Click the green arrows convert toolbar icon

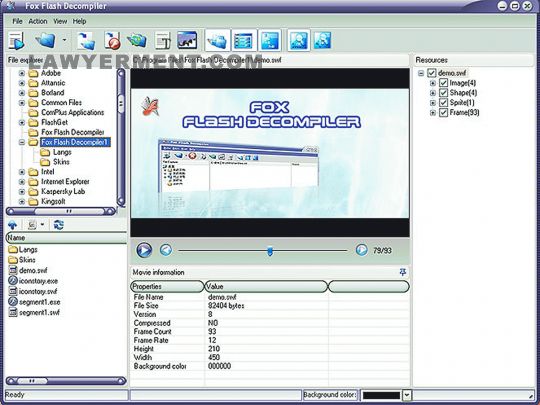tap(137, 41)
